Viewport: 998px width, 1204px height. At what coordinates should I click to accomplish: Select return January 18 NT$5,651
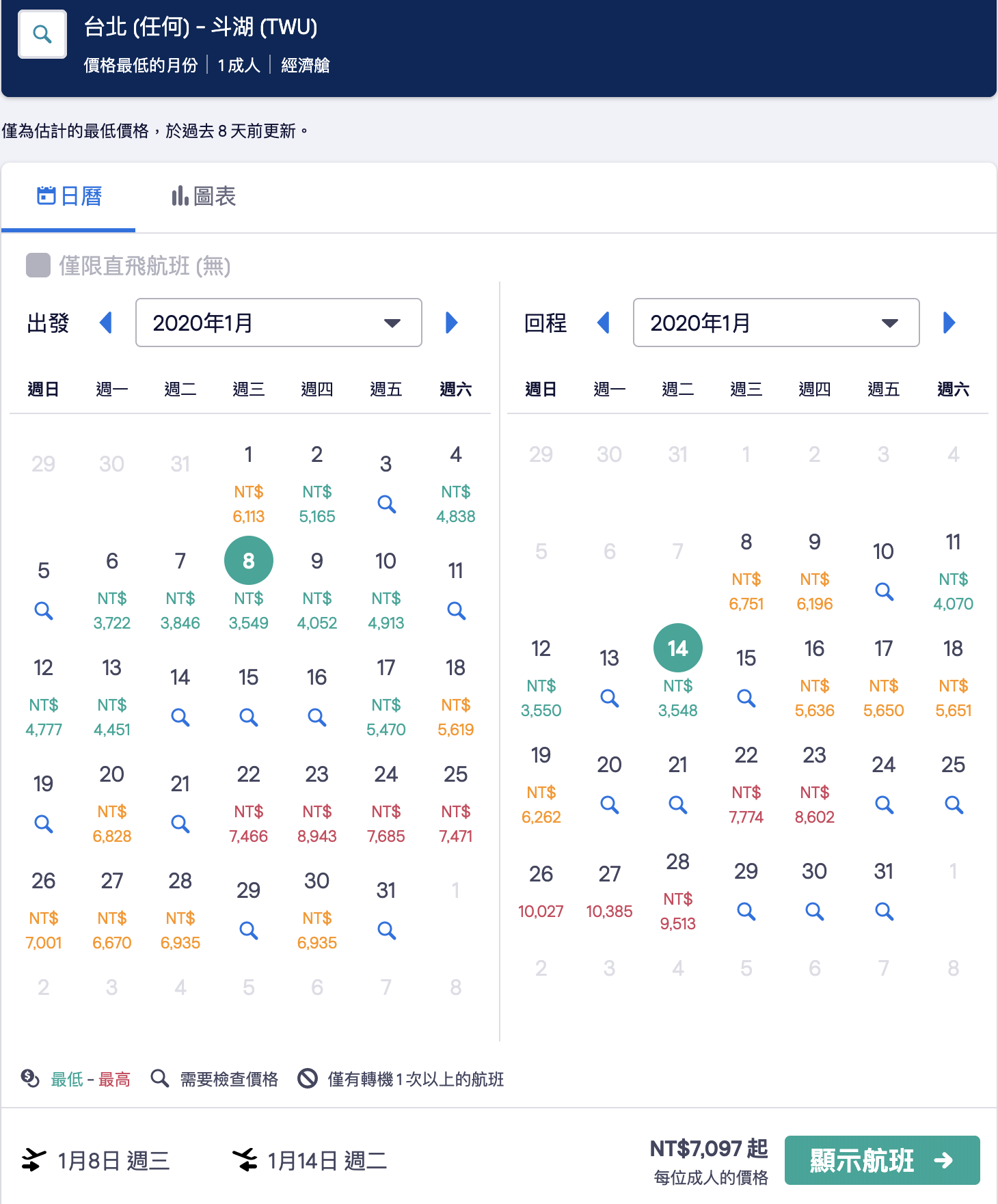click(x=954, y=679)
